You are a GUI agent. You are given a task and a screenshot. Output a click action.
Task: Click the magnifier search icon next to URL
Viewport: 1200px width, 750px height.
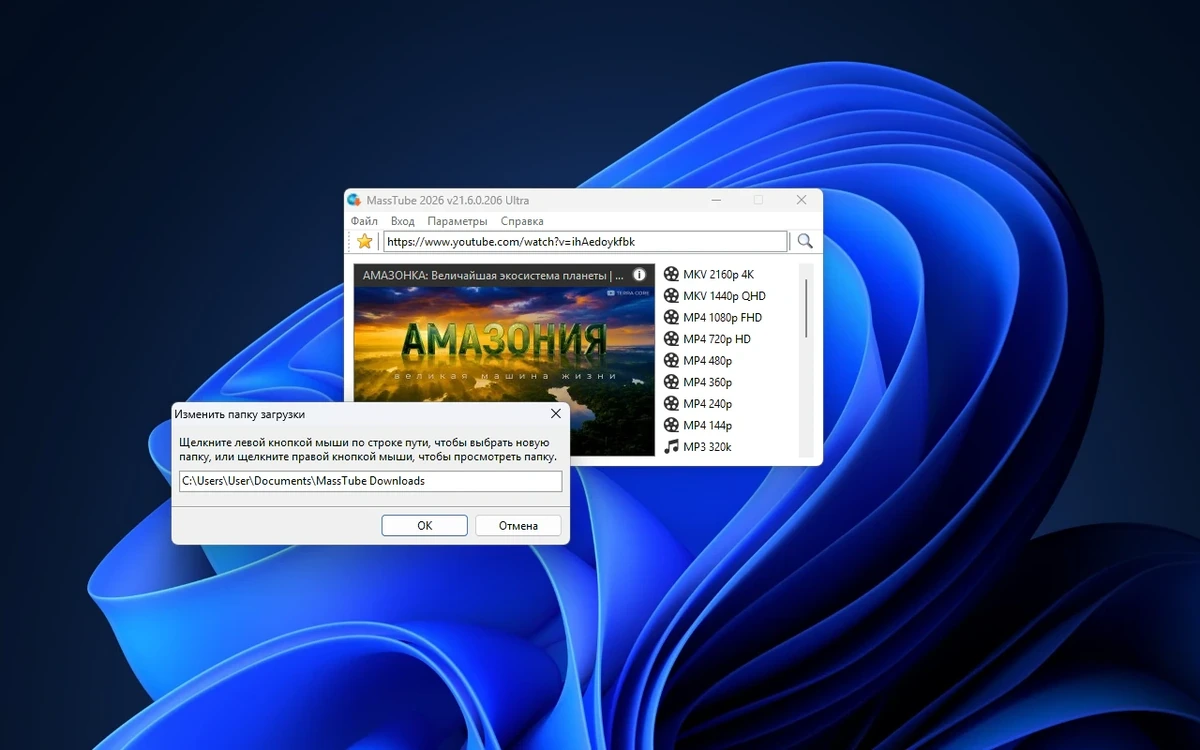[x=805, y=241]
